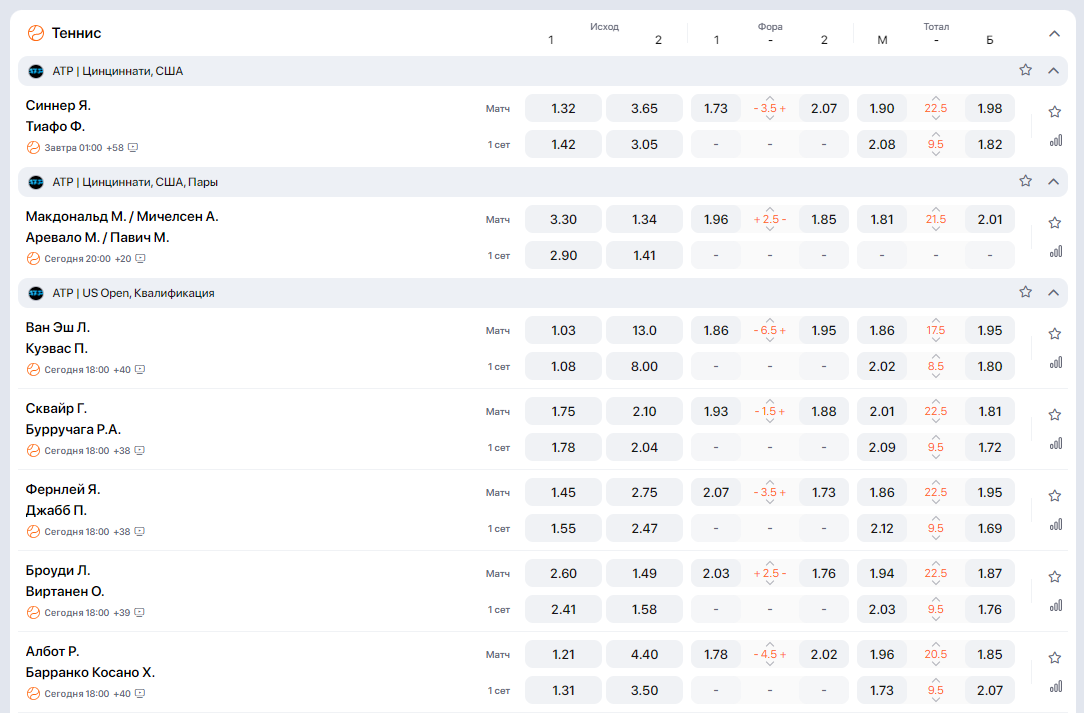View stats icon for Broady vs Virtanen
The width and height of the screenshot is (1084, 713).
1055,605
